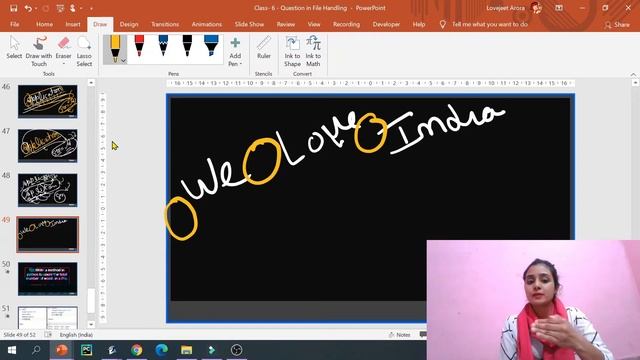Open the Add Pen menu
The height and width of the screenshot is (360, 640).
tap(235, 51)
